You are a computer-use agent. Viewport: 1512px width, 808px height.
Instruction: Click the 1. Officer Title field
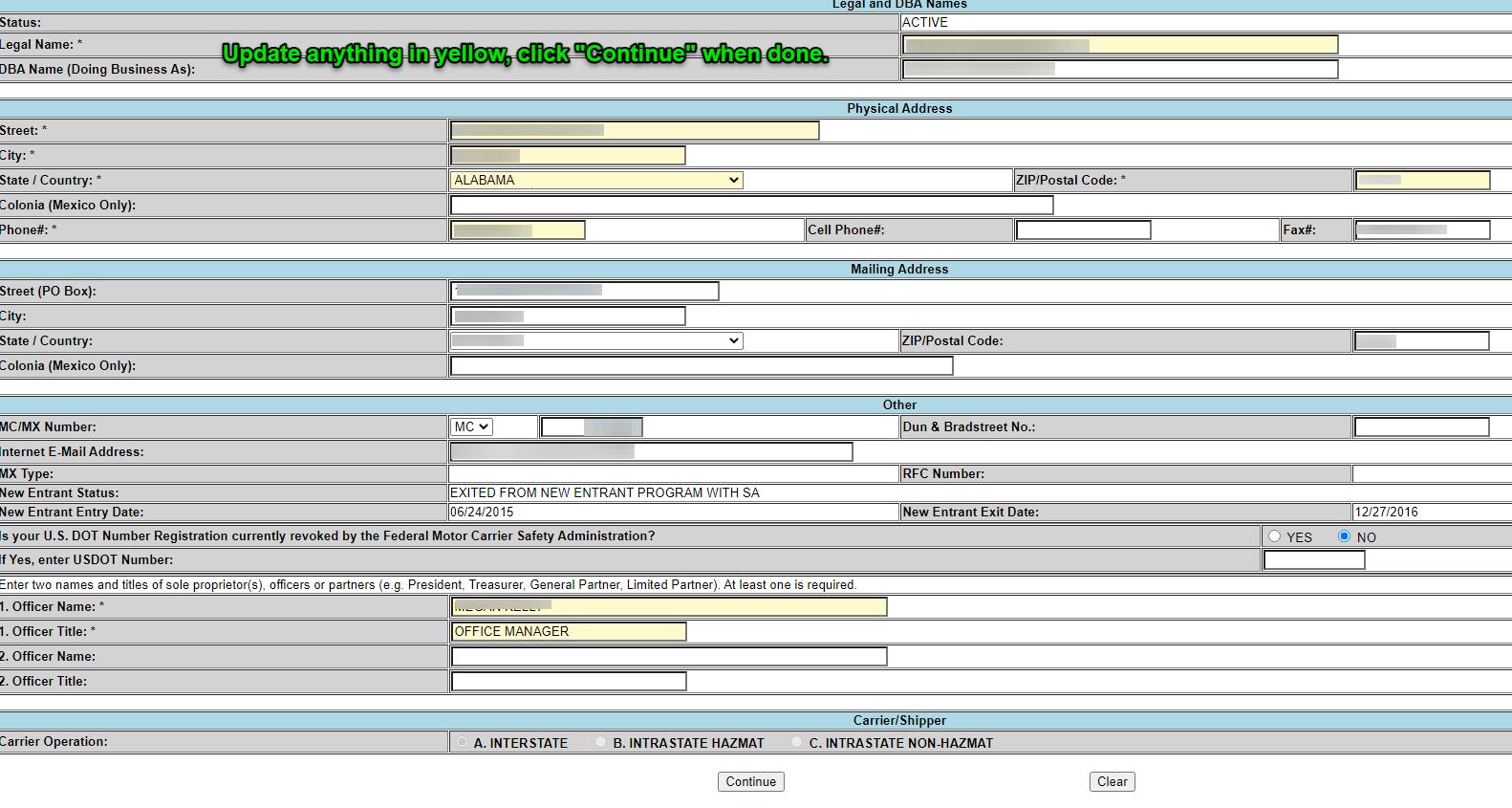pos(569,631)
